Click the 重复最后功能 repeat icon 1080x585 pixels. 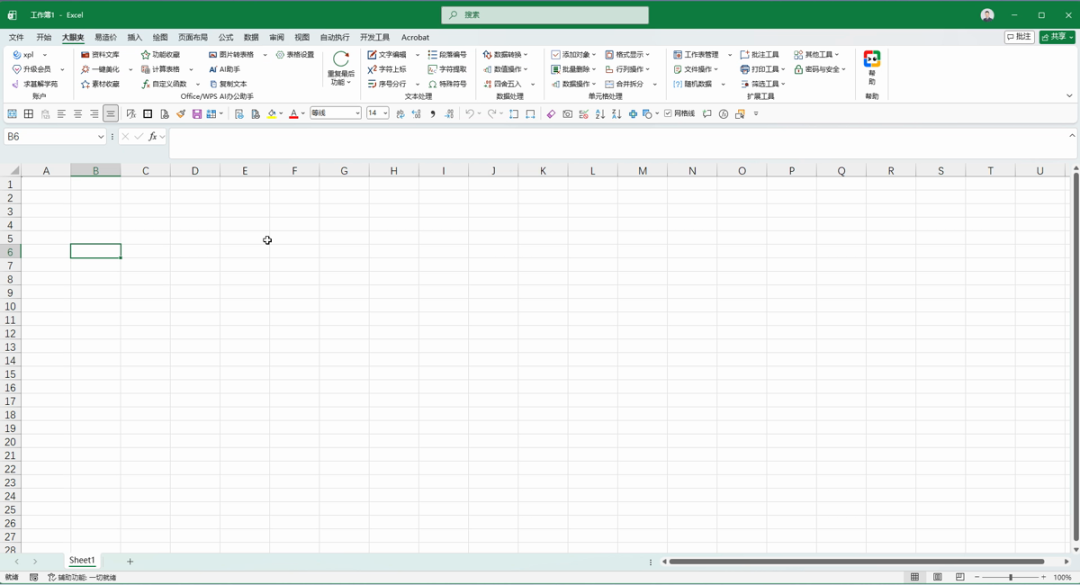340,60
